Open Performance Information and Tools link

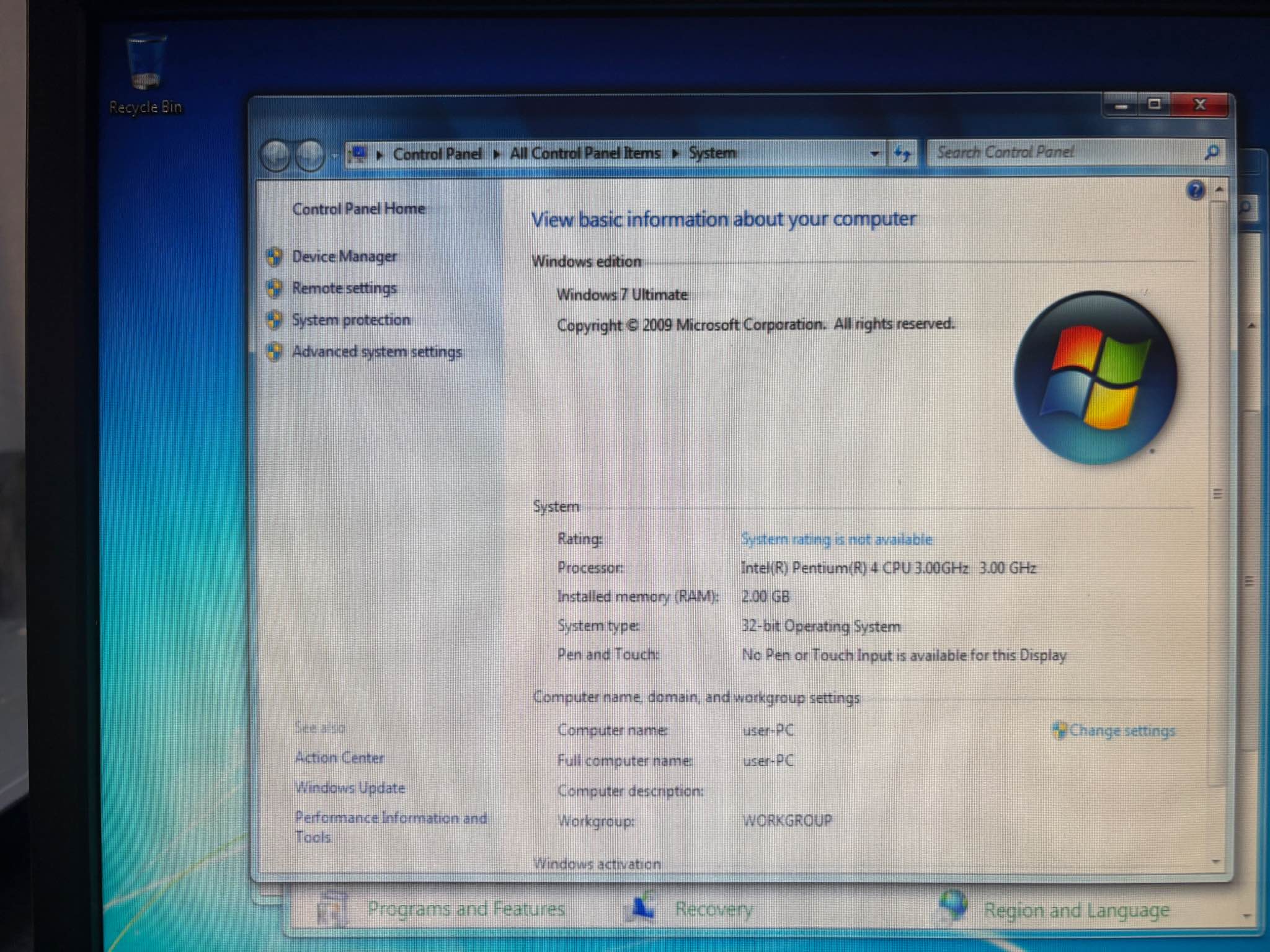391,827
